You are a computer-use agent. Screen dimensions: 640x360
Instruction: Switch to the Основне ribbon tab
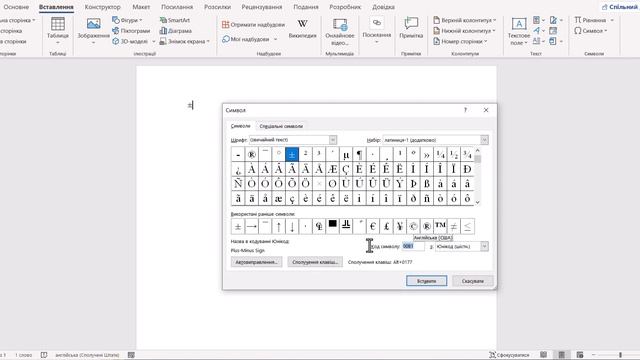click(x=16, y=7)
